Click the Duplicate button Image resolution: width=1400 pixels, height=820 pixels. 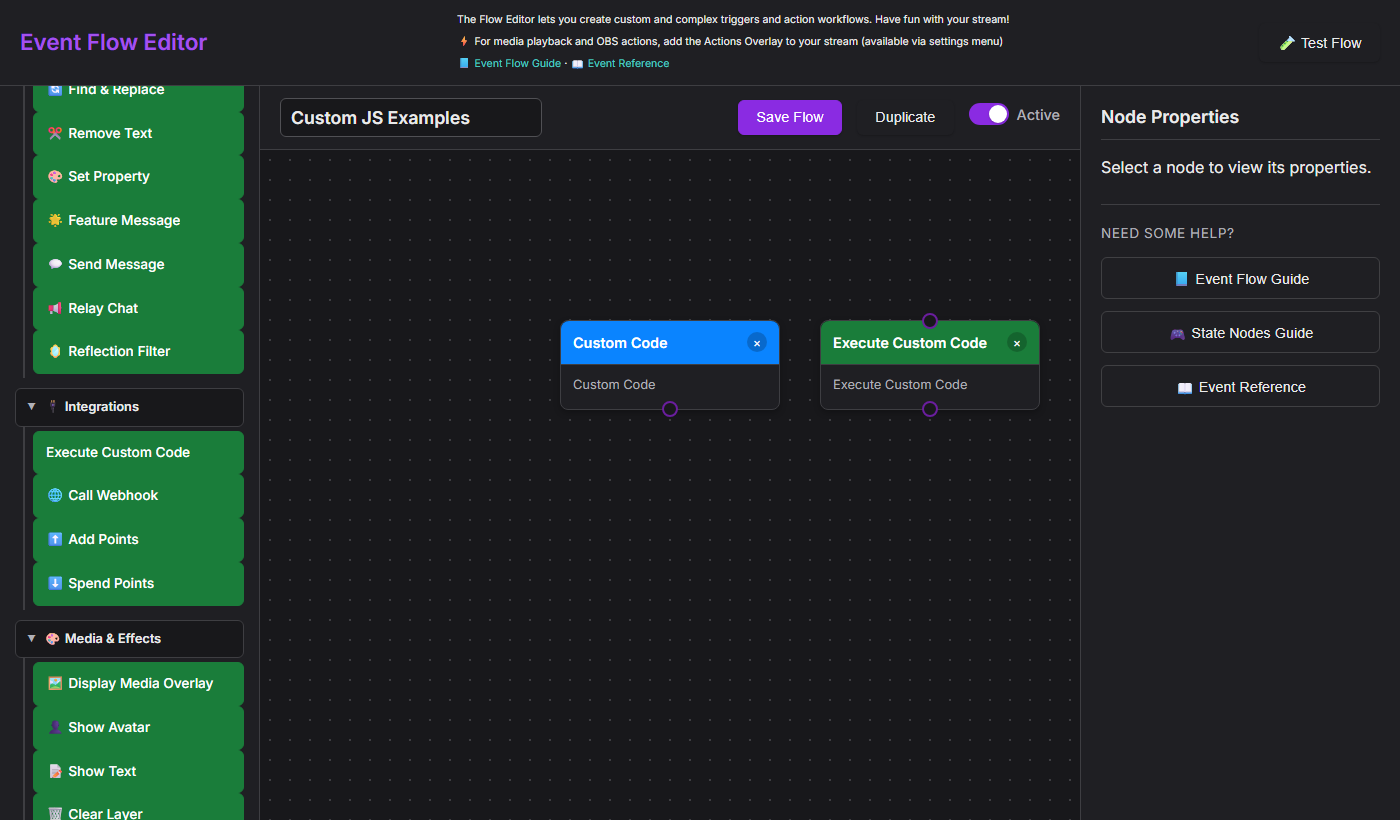click(x=905, y=117)
